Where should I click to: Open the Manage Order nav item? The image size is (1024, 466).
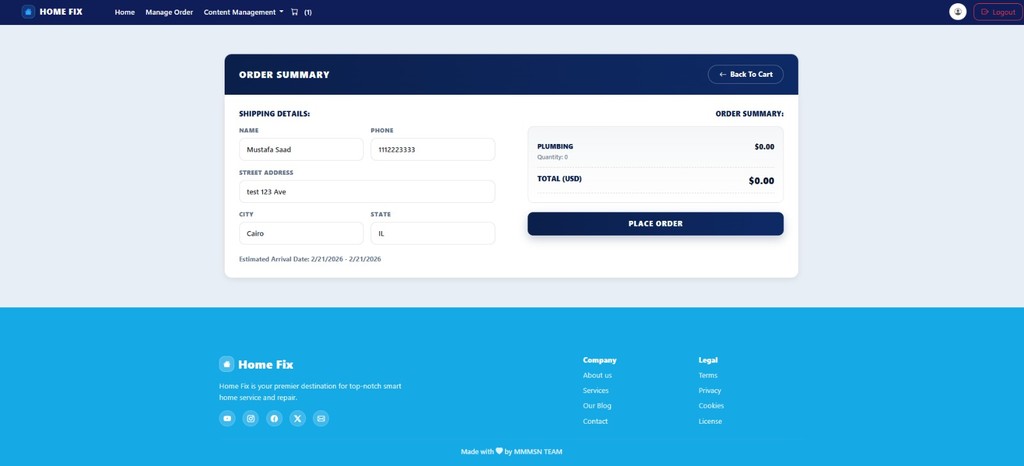[169, 12]
